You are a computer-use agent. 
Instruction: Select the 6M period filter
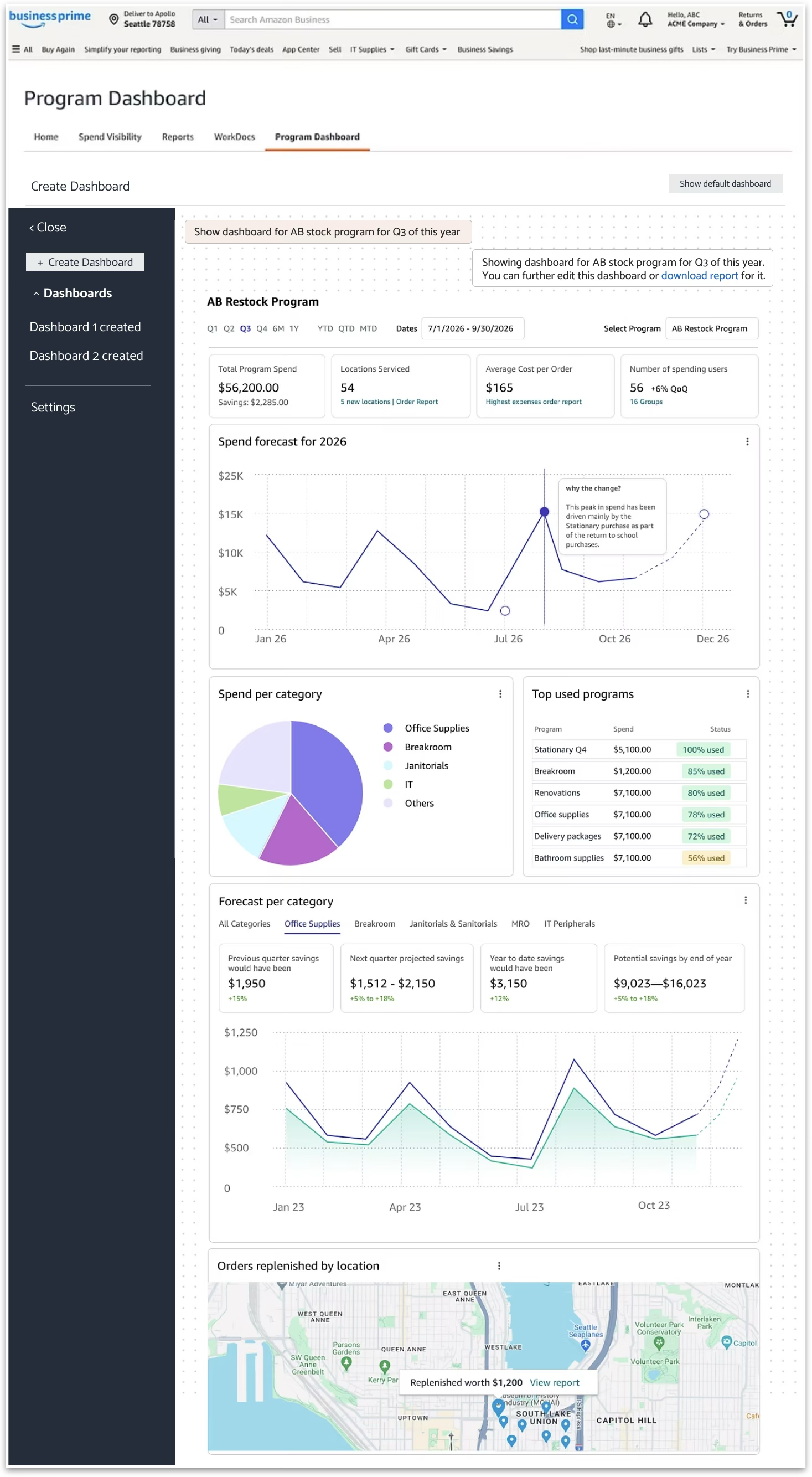click(x=278, y=328)
